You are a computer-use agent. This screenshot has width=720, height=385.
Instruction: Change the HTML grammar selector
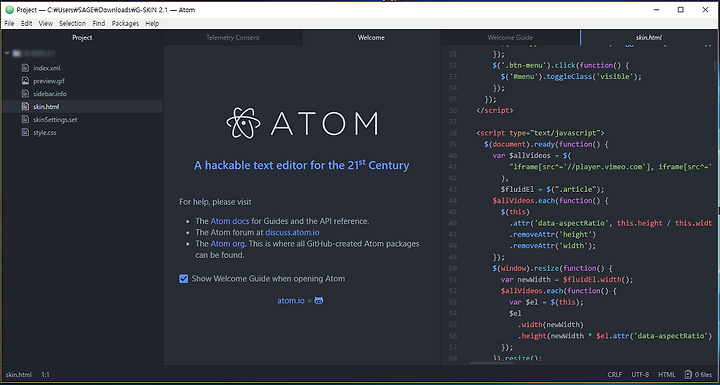[667, 374]
